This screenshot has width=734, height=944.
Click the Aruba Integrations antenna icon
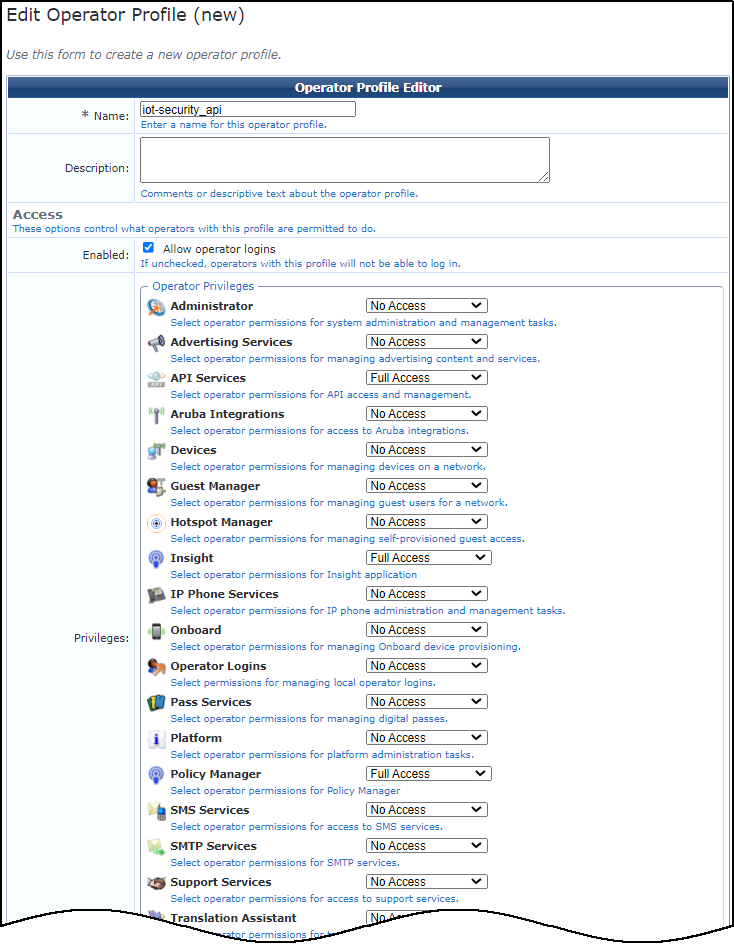point(156,415)
